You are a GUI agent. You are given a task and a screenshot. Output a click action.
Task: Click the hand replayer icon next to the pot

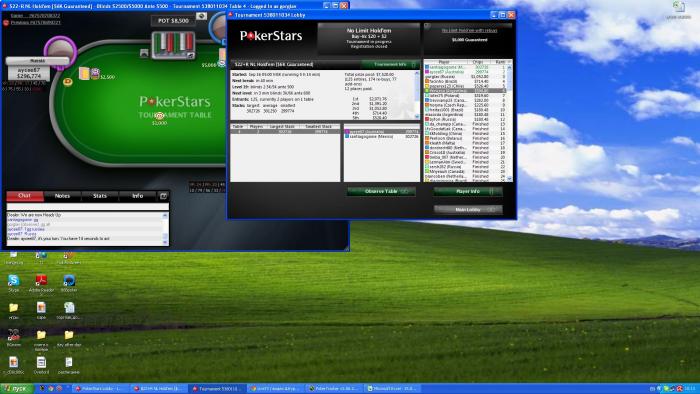tap(201, 16)
